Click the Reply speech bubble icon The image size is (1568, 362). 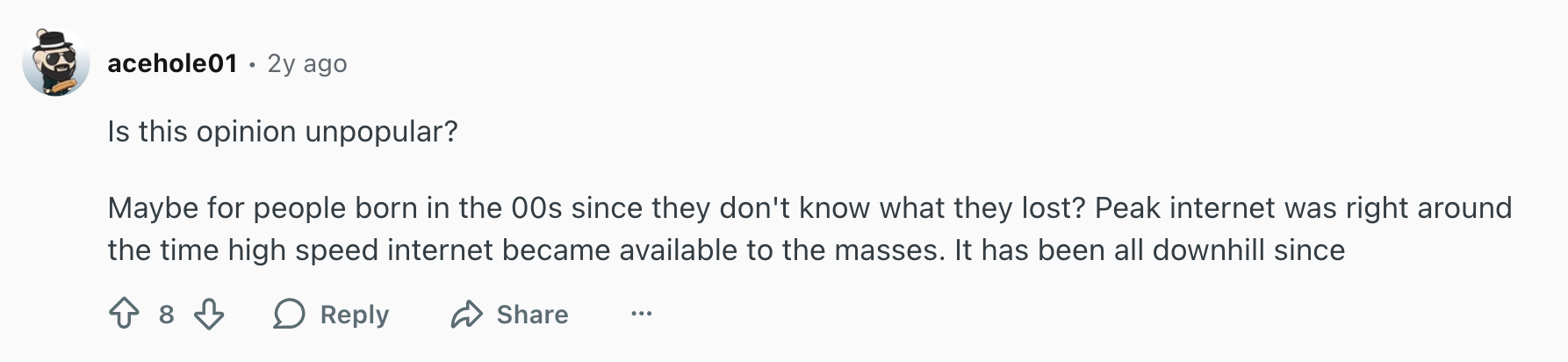289,314
